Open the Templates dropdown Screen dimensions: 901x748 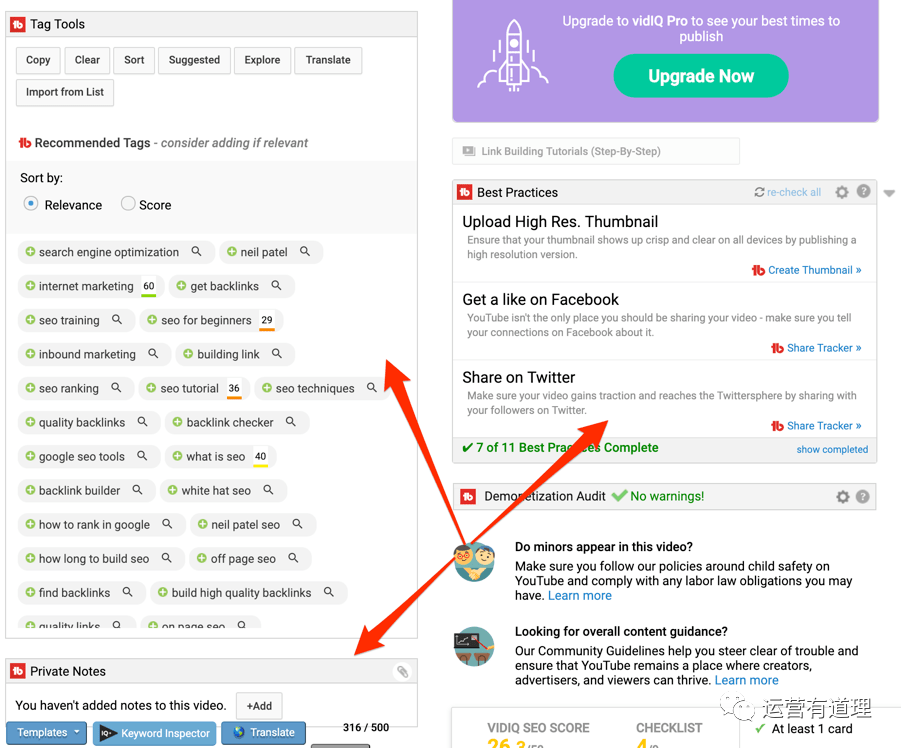click(47, 732)
